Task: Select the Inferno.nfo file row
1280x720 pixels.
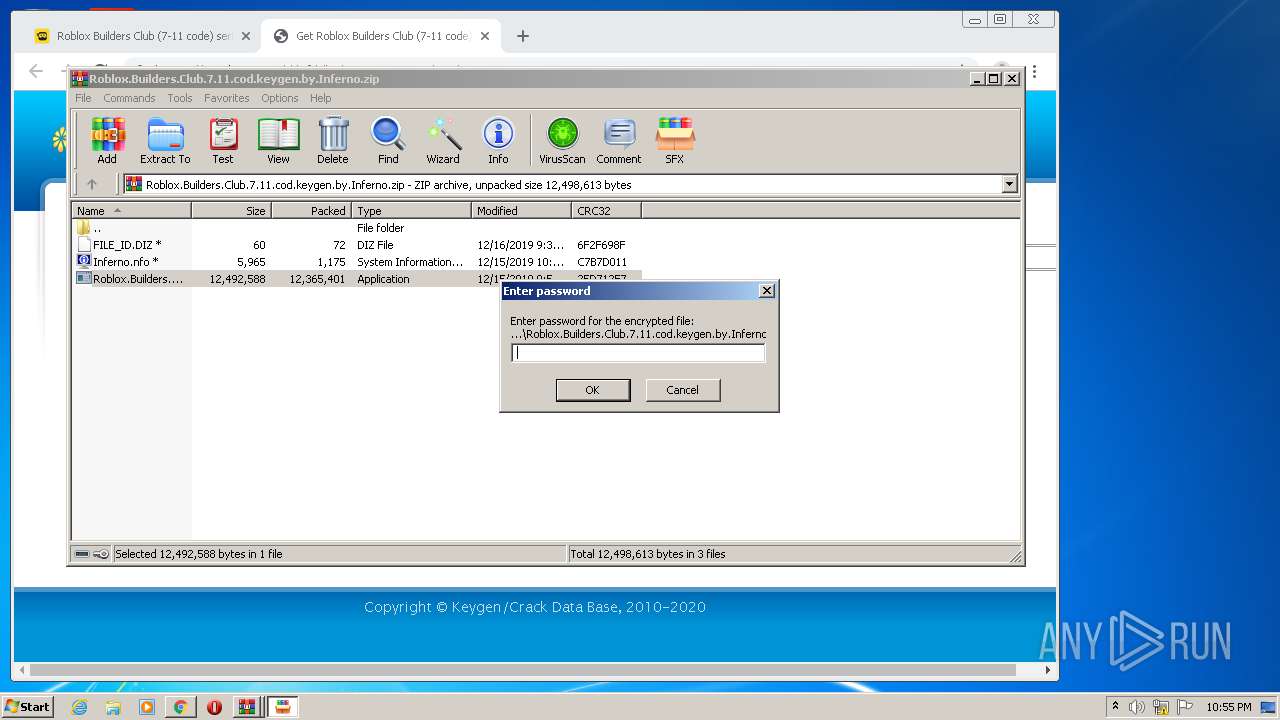Action: (357, 262)
